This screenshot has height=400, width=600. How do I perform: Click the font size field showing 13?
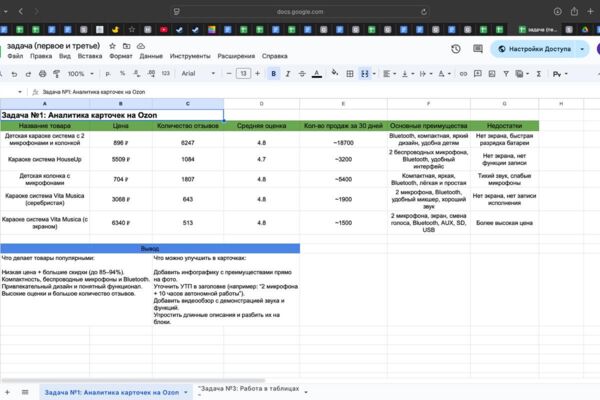click(243, 73)
